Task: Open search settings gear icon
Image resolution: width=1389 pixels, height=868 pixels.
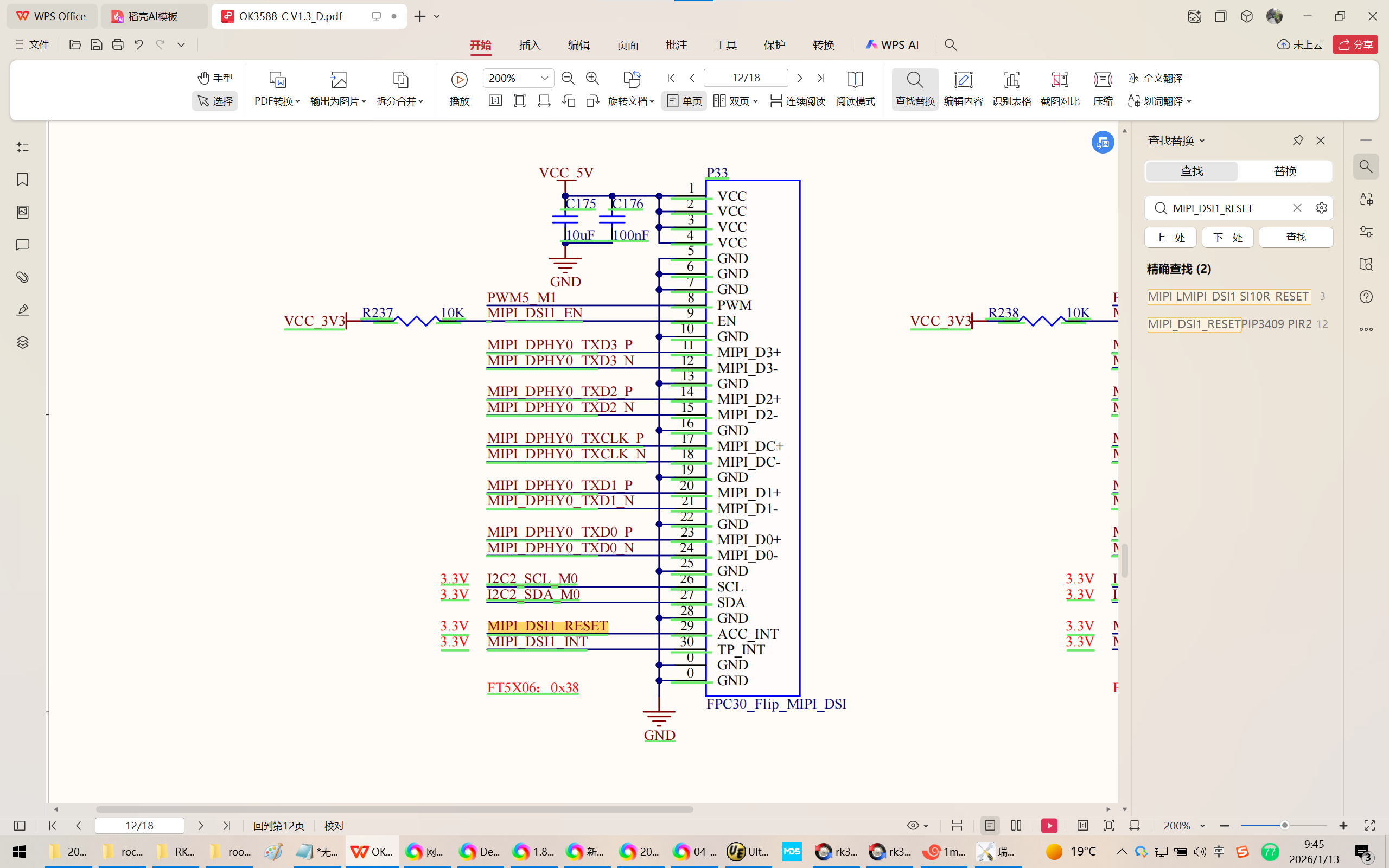Action: pos(1321,208)
